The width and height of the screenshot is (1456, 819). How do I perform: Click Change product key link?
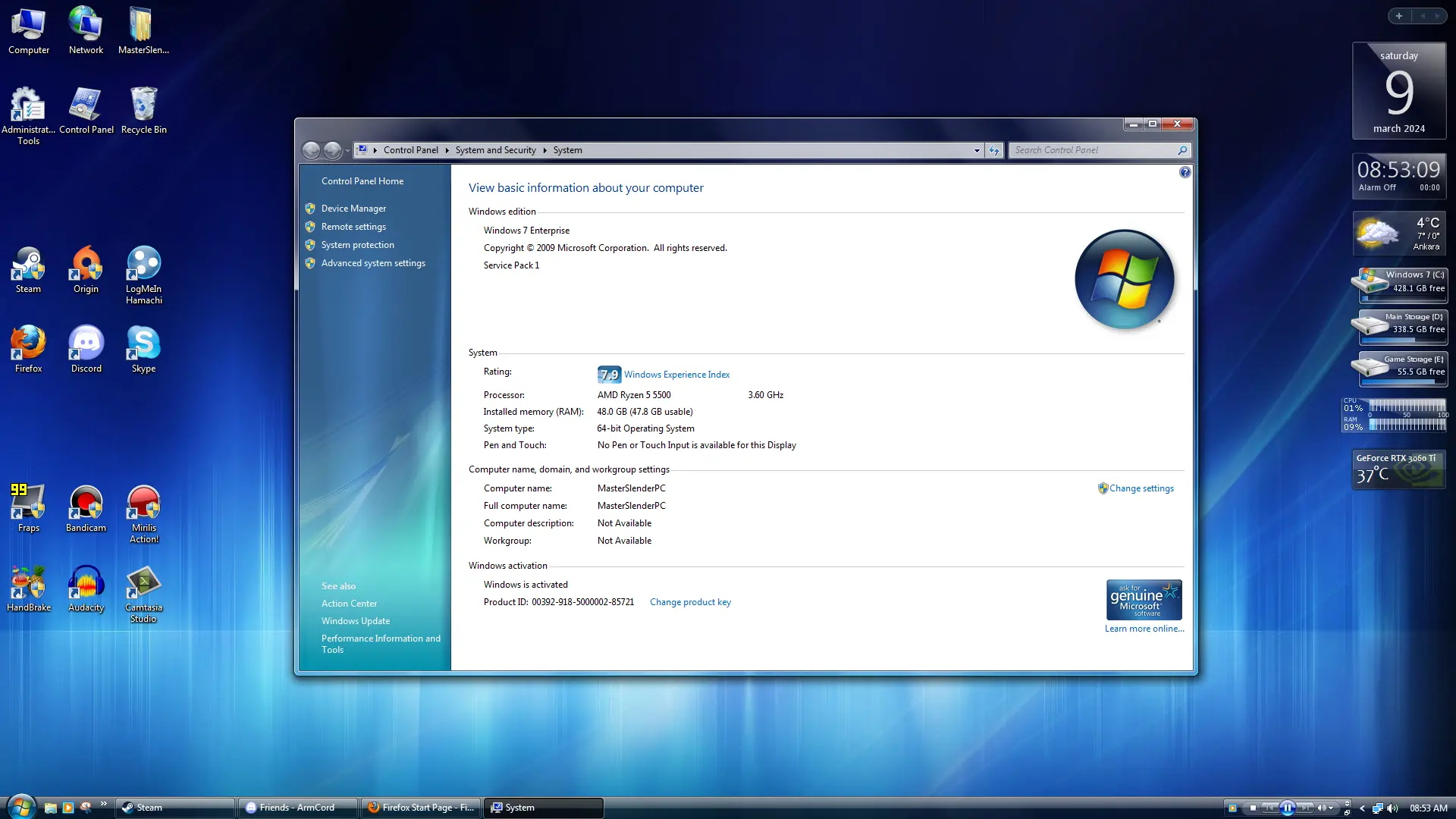(x=690, y=602)
